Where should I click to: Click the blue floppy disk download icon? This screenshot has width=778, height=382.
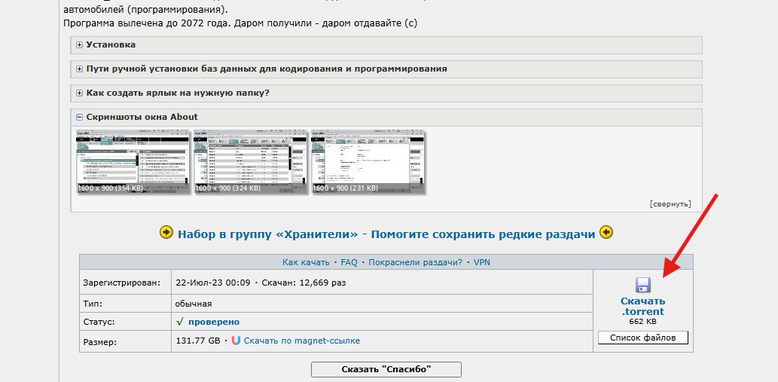(x=643, y=285)
